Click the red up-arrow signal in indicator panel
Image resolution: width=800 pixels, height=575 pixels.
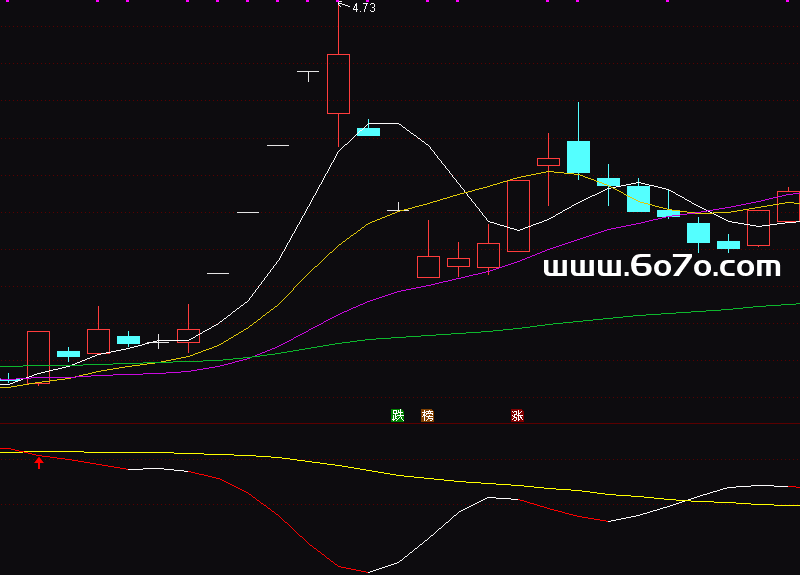pos(40,462)
